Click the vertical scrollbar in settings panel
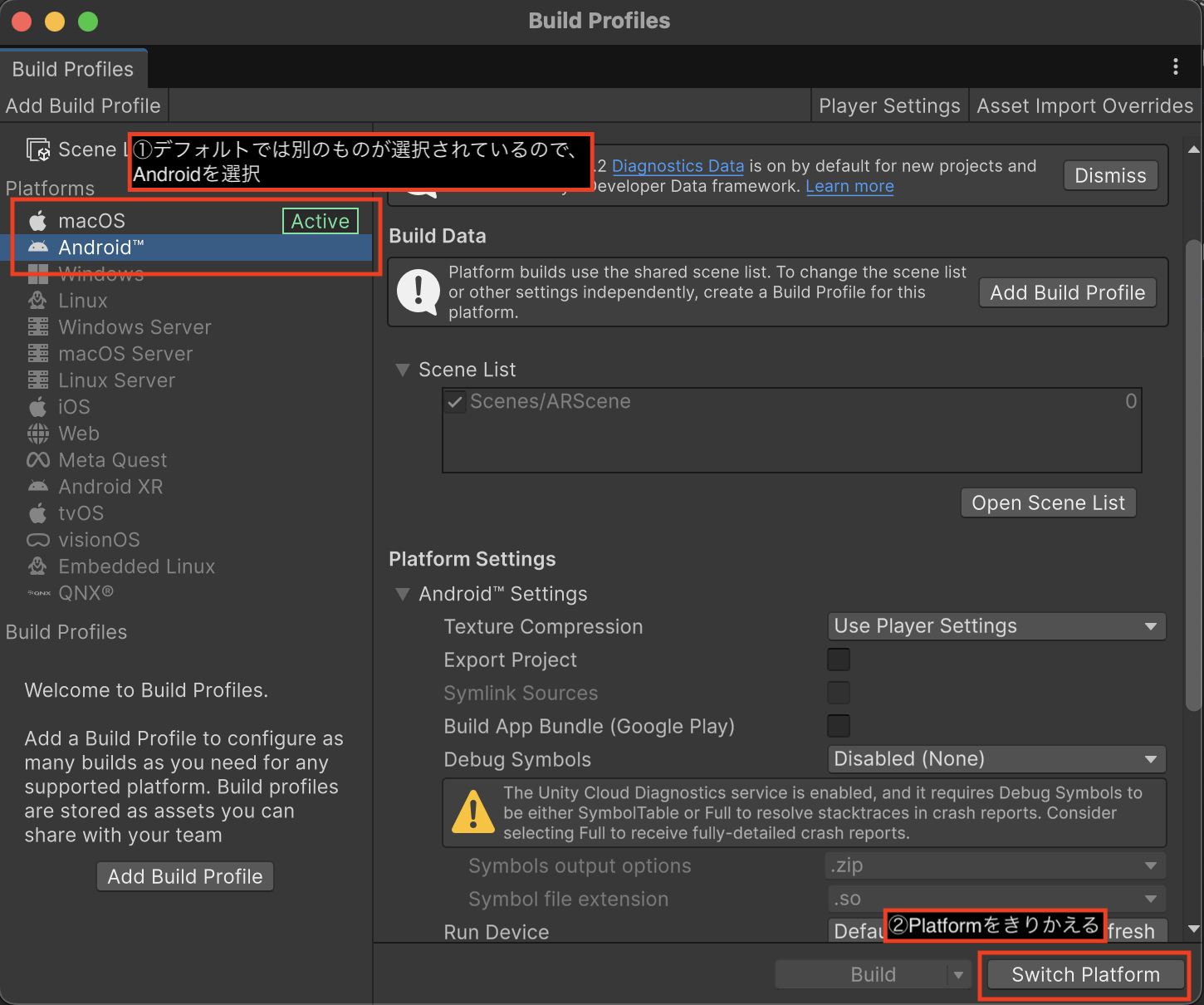This screenshot has width=1204, height=1005. [1193, 473]
